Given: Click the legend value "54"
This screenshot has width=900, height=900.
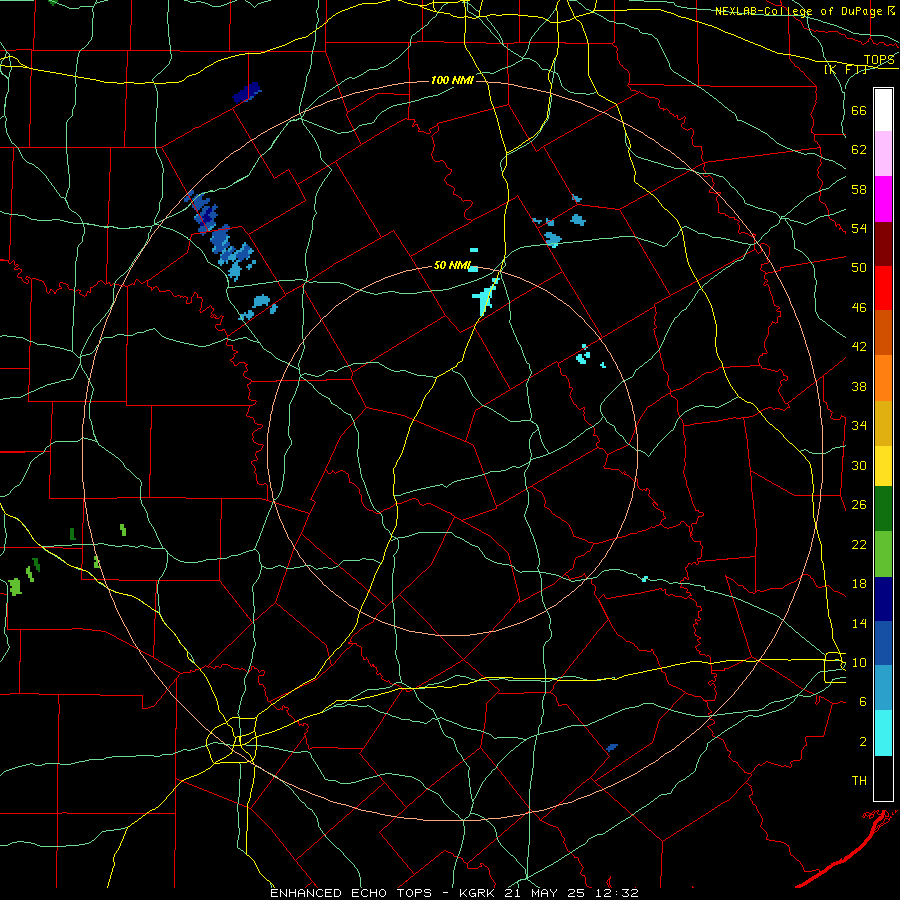Looking at the screenshot, I should [859, 228].
